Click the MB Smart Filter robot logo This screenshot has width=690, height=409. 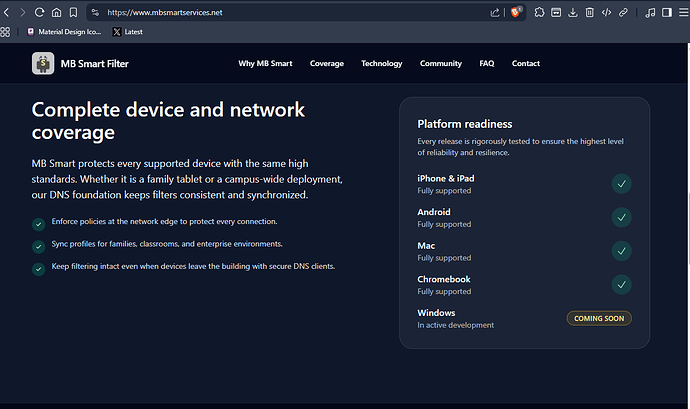point(43,63)
